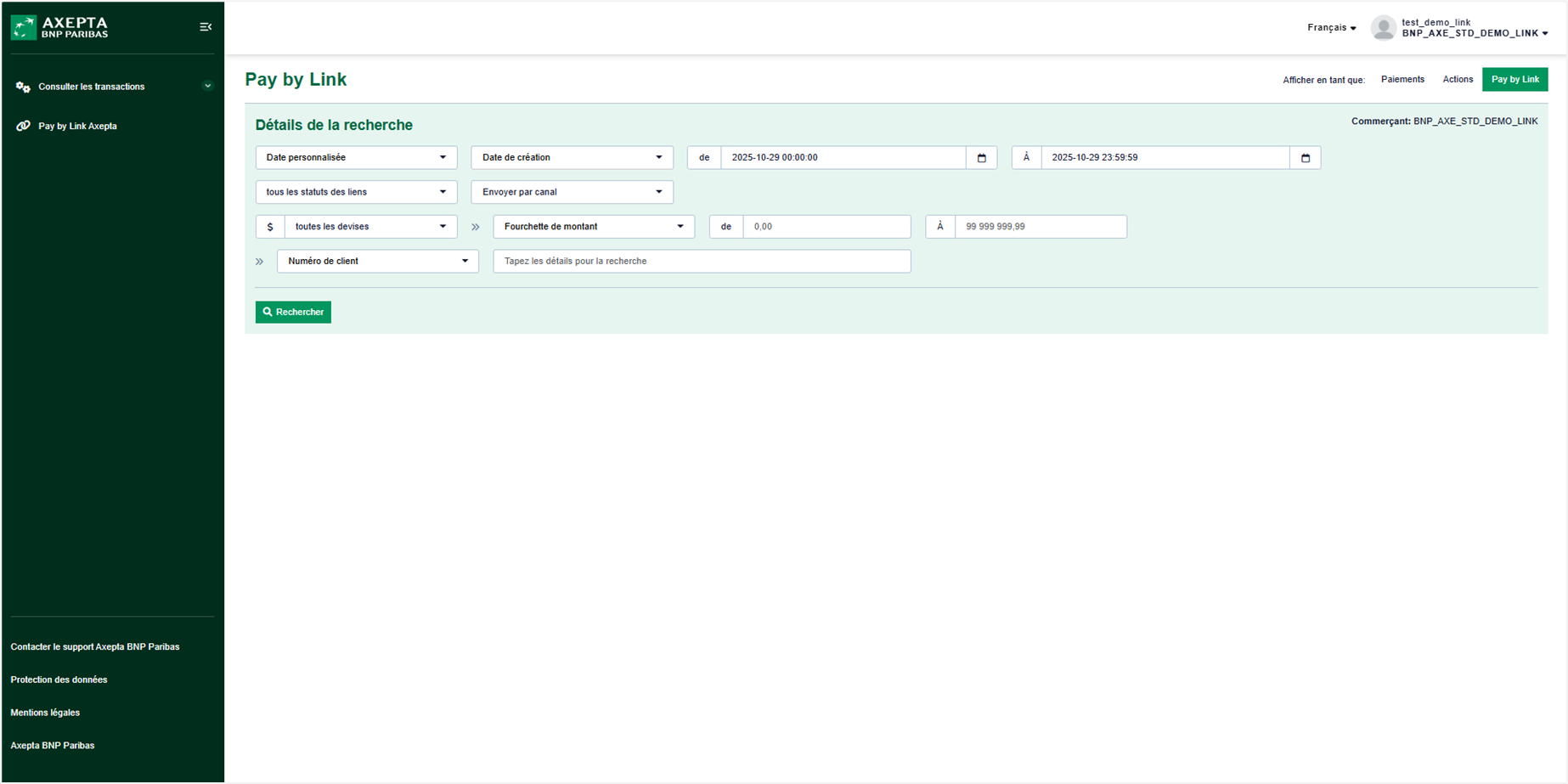The image size is (1568, 784).
Task: Click the search details text field
Action: pyautogui.click(x=702, y=262)
